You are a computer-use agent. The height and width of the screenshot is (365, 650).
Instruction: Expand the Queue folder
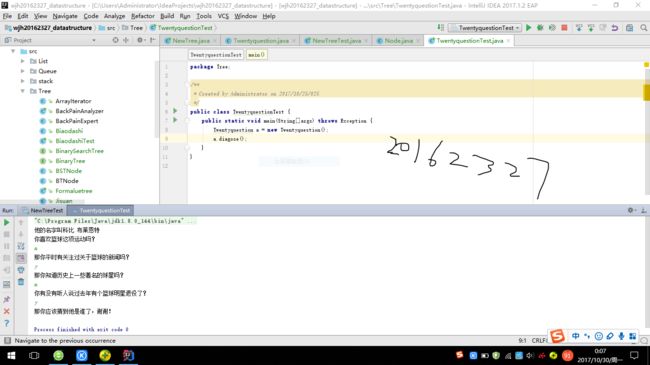pos(22,71)
